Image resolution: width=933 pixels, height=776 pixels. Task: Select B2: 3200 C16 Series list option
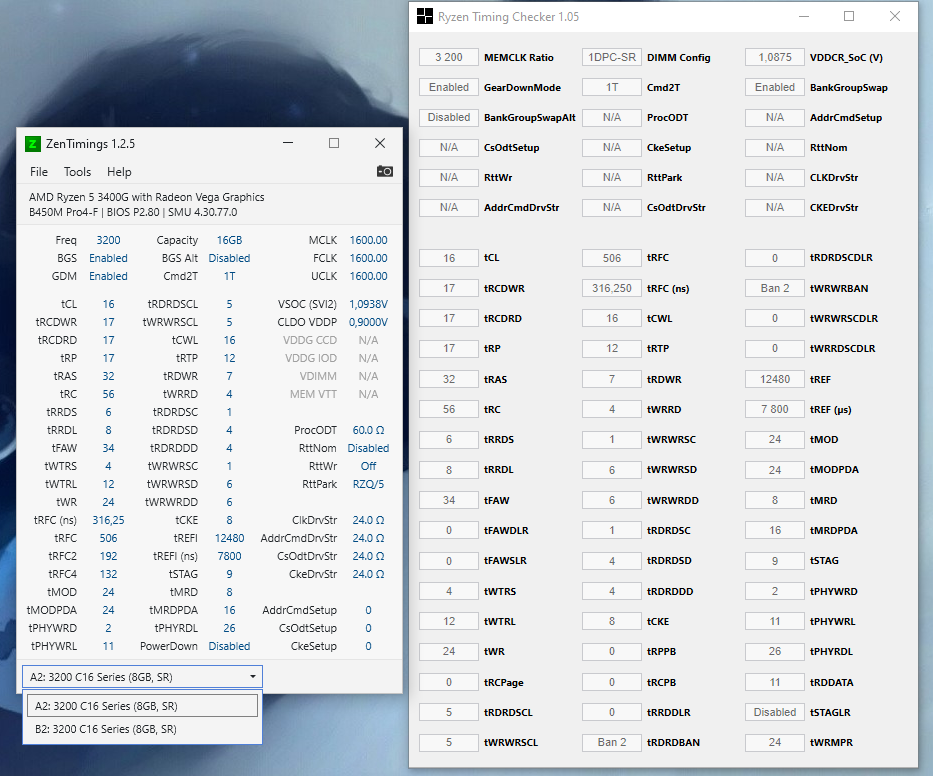tap(142, 729)
